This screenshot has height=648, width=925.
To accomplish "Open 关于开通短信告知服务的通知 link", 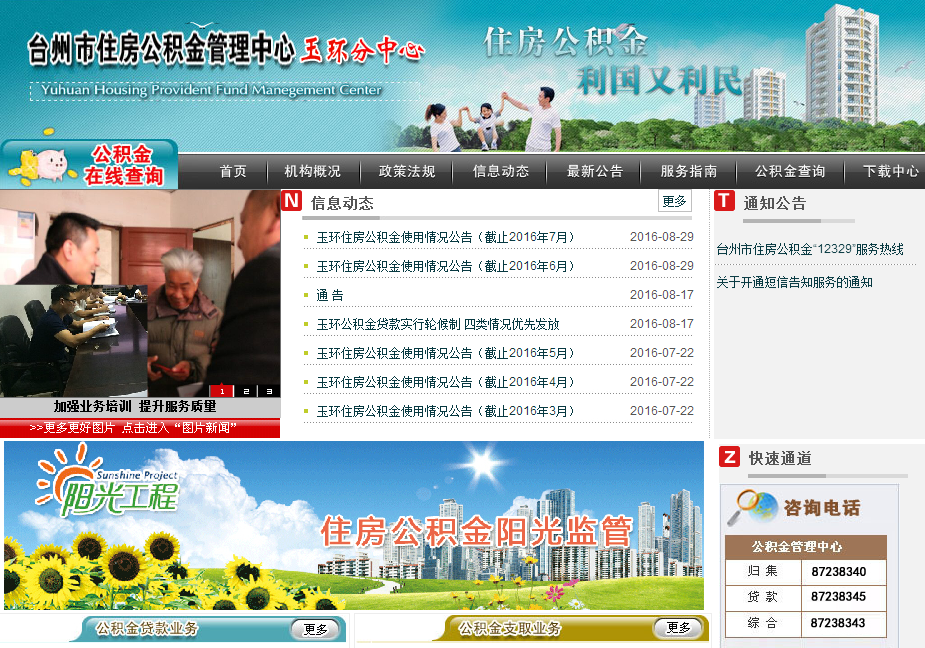I will [794, 282].
